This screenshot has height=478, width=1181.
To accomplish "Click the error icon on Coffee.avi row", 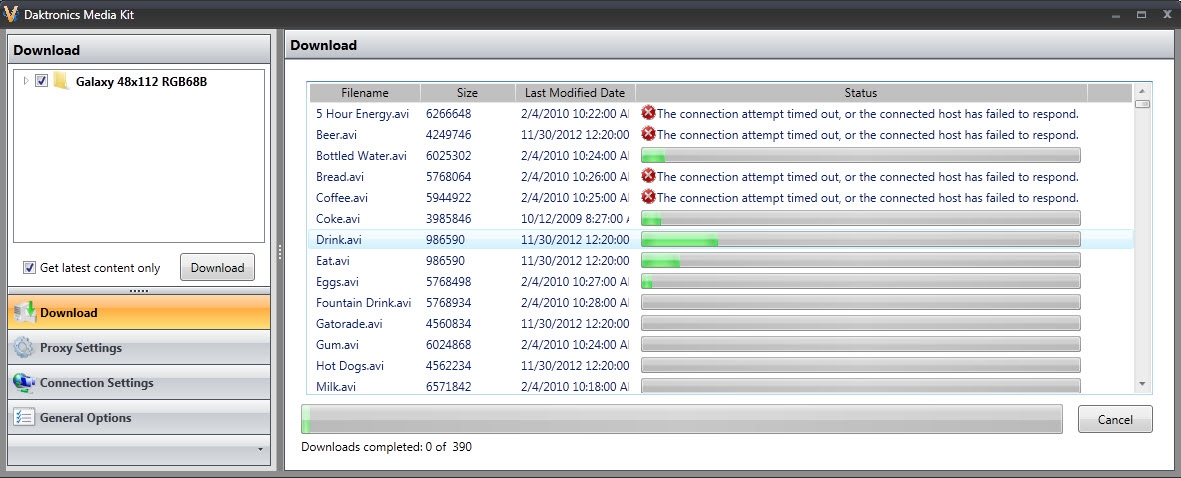I will point(648,197).
